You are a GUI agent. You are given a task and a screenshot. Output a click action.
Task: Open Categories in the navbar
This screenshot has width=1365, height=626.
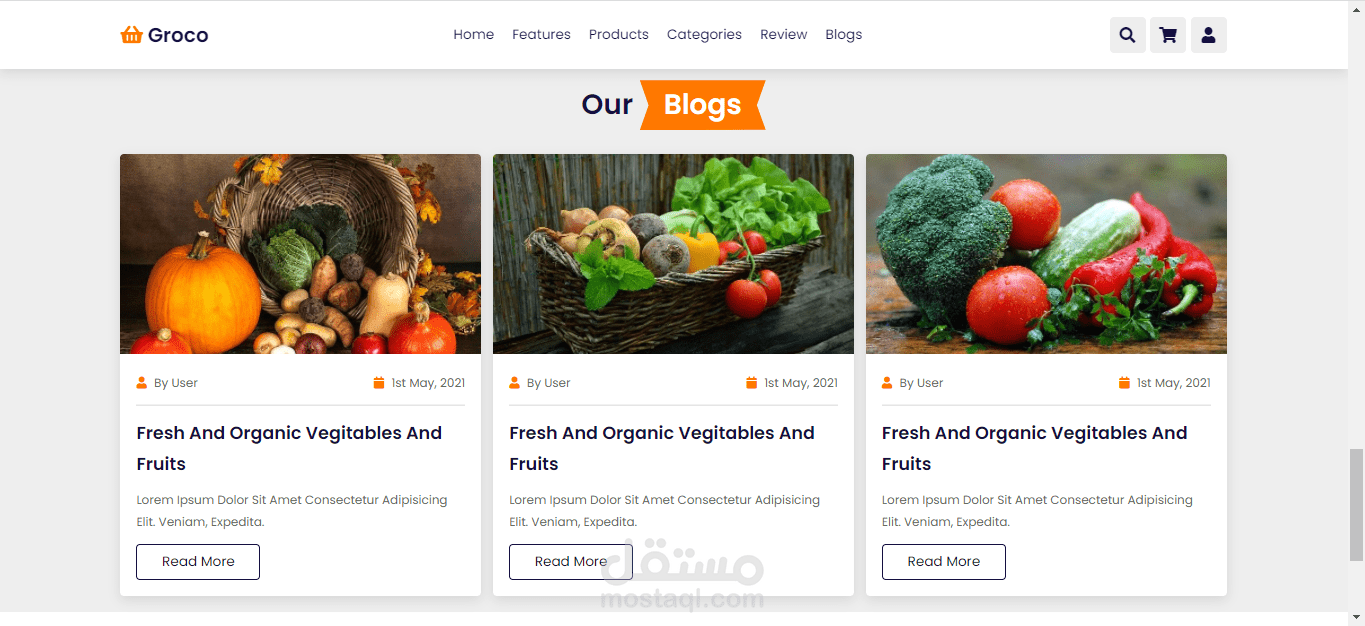[704, 34]
